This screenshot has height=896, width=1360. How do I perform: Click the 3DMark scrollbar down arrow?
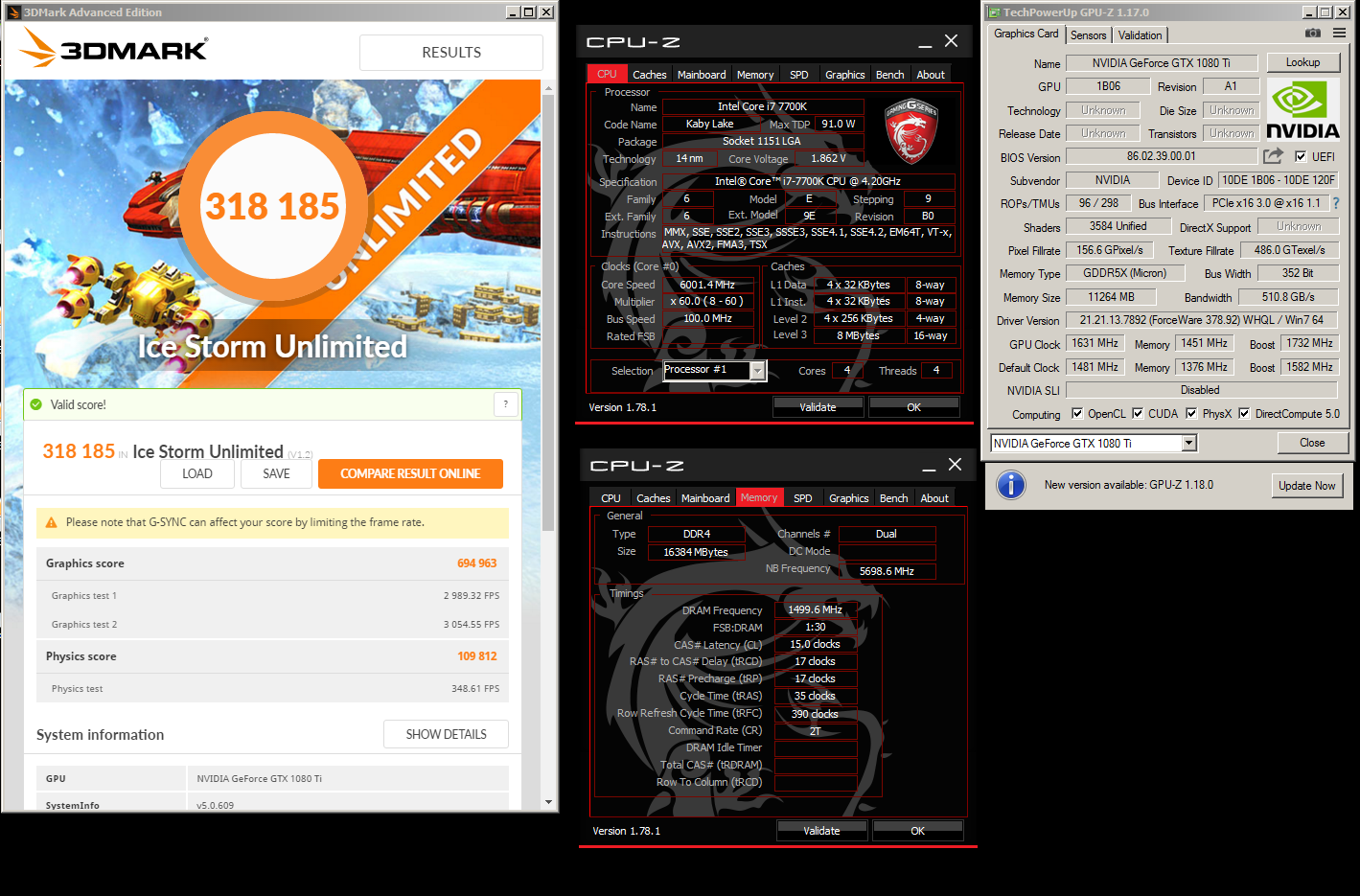(x=549, y=802)
